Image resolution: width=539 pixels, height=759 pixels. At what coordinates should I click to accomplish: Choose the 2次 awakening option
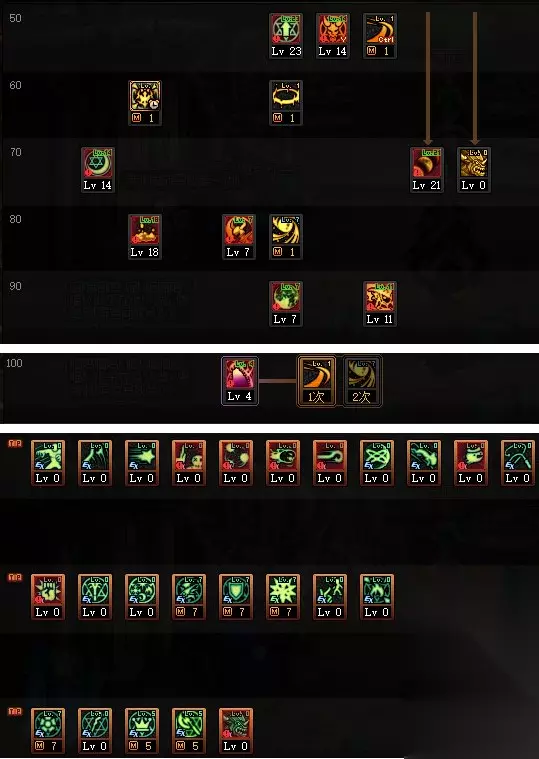pos(362,381)
